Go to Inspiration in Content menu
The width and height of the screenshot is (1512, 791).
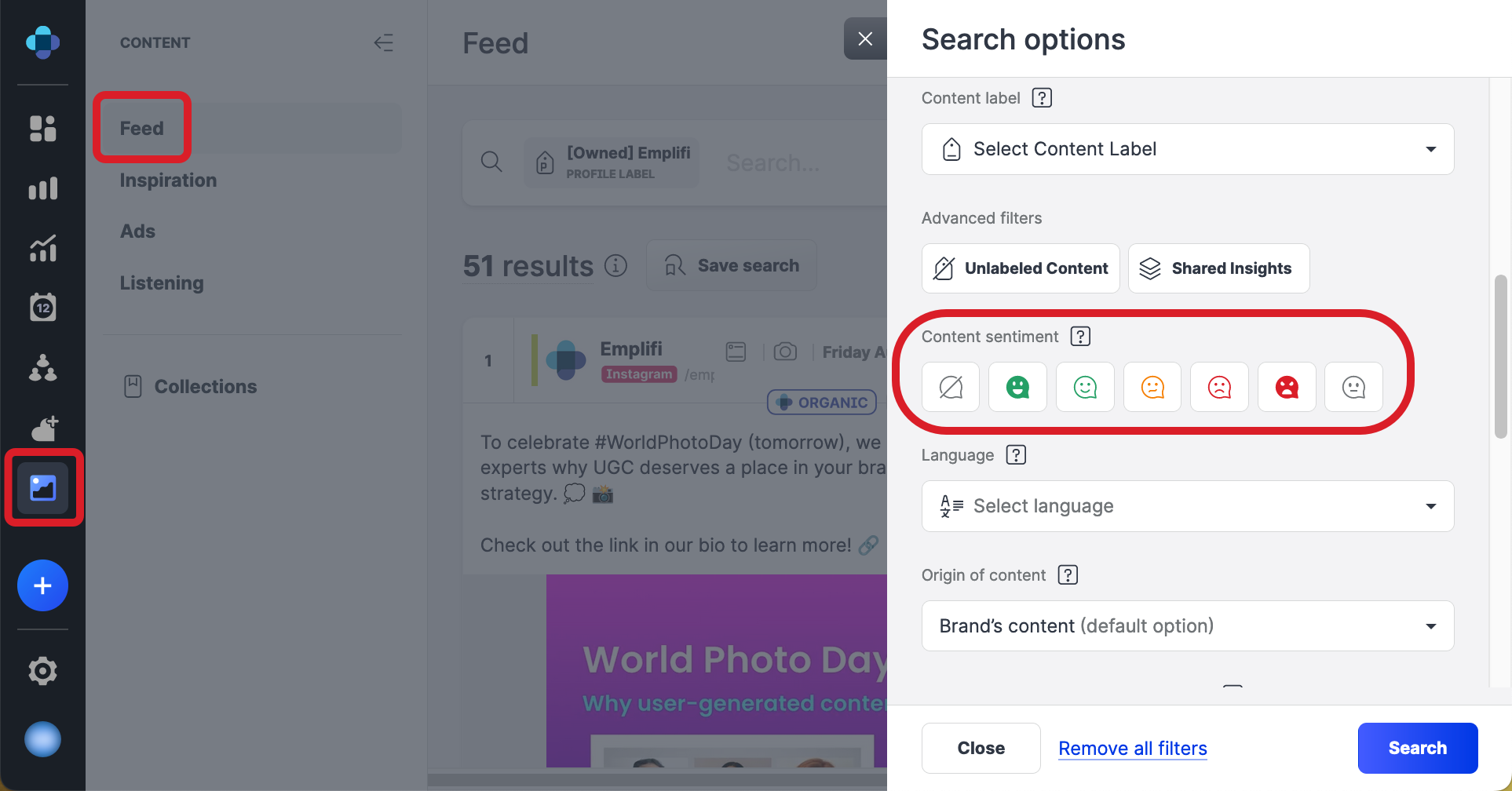click(168, 180)
